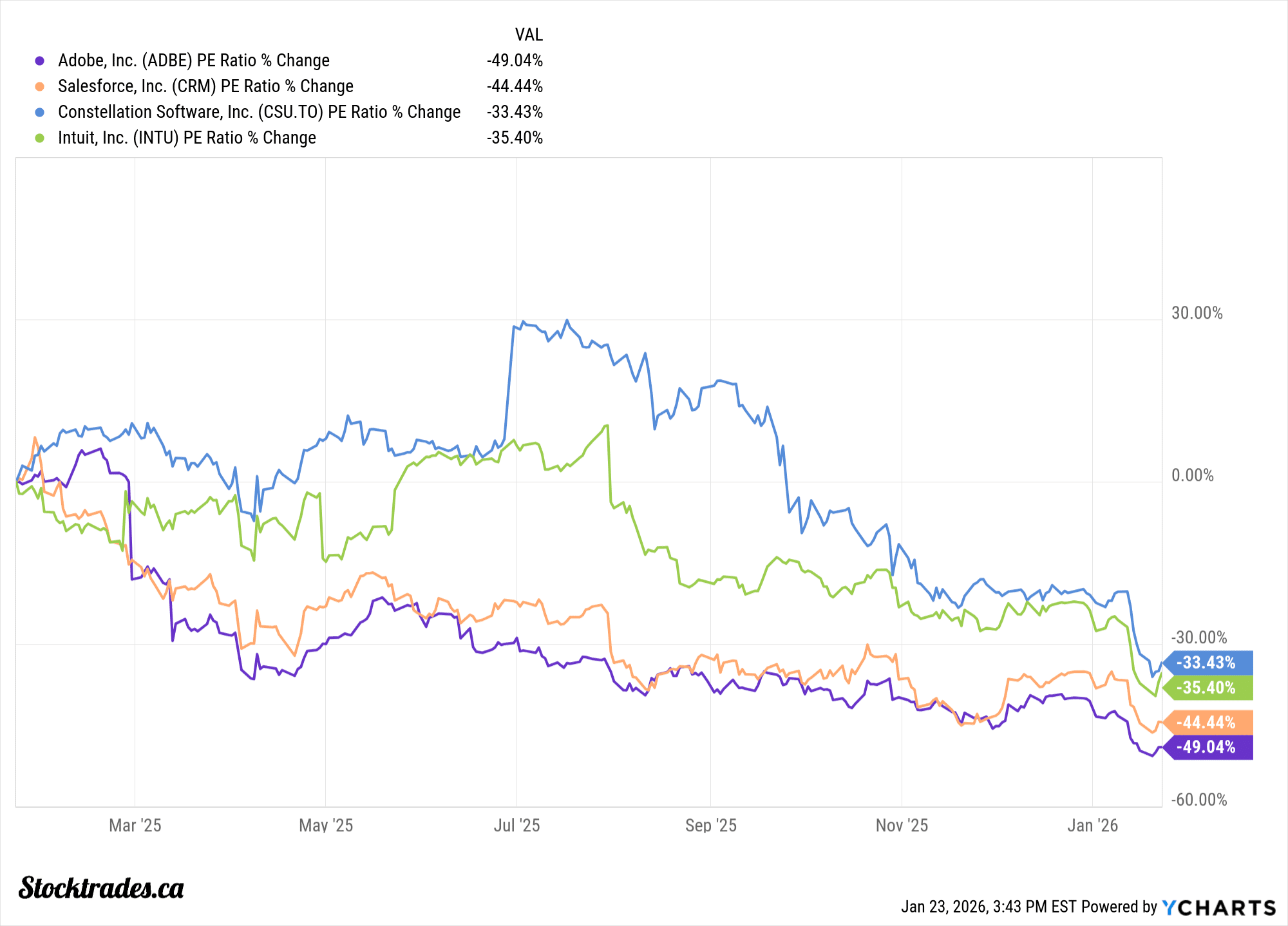
Task: Click the blue -33.43% end value tag
Action: 1208,663
